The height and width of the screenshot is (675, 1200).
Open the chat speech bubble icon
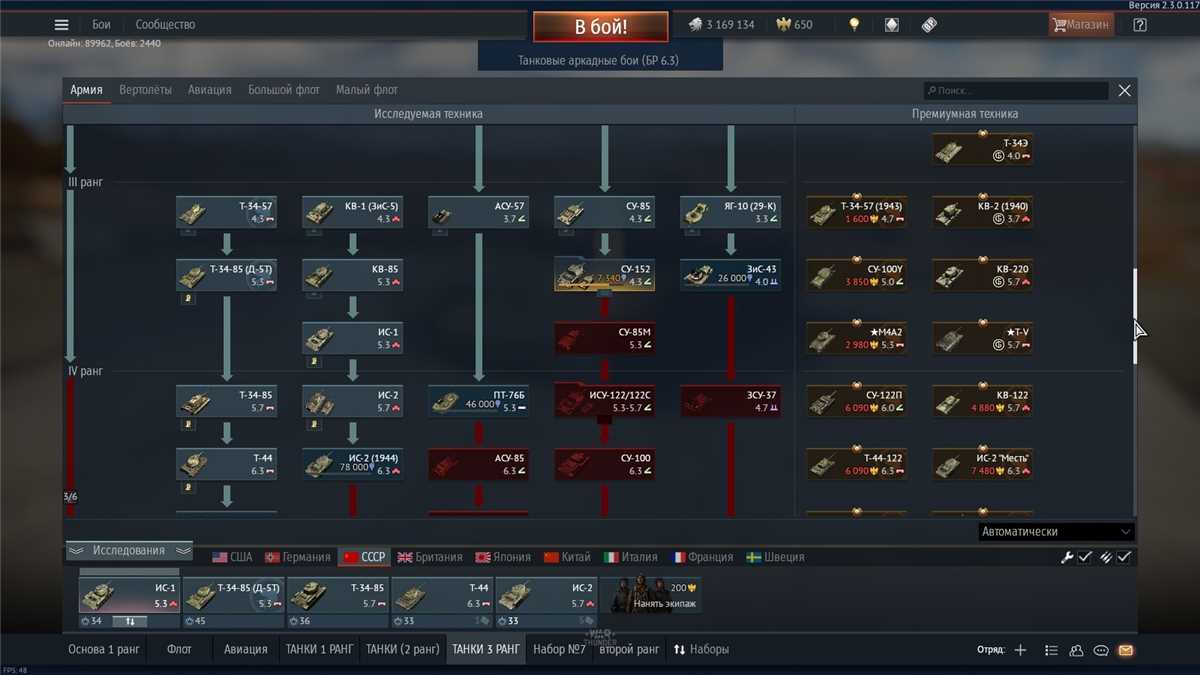tap(1101, 650)
